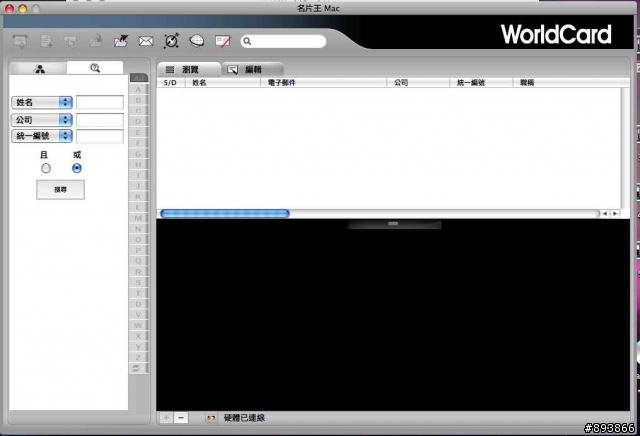
Task: Click the text field beside 公司
Action: (x=100, y=120)
